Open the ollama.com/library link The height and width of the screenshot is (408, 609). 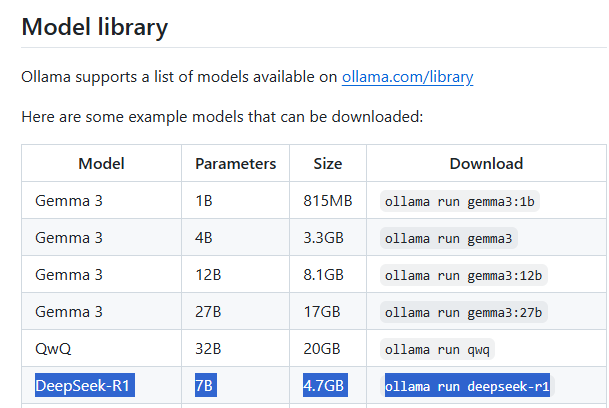tap(407, 77)
